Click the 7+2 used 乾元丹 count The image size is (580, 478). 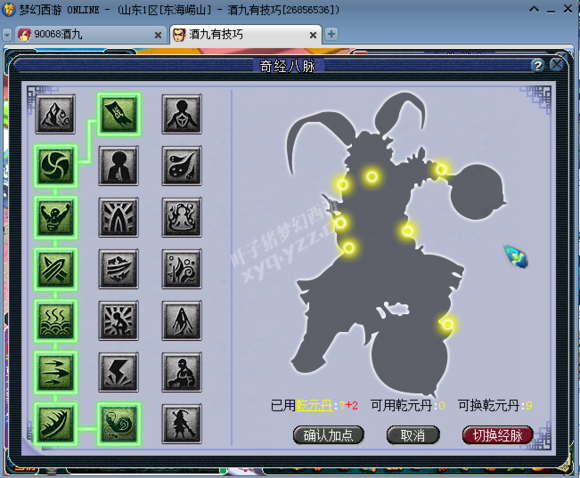[349, 406]
